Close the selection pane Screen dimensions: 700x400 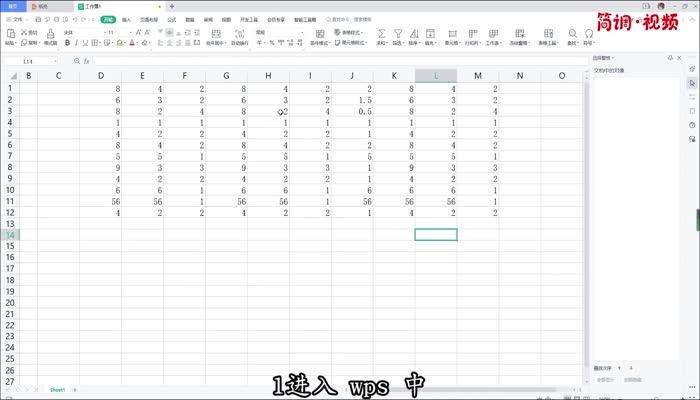679,58
